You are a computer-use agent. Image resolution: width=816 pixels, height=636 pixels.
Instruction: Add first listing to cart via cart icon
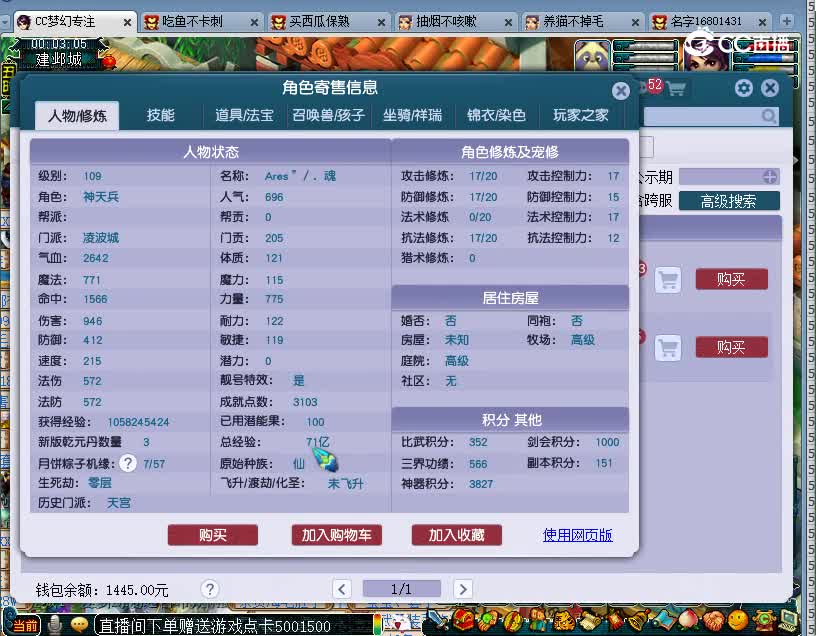pos(668,279)
